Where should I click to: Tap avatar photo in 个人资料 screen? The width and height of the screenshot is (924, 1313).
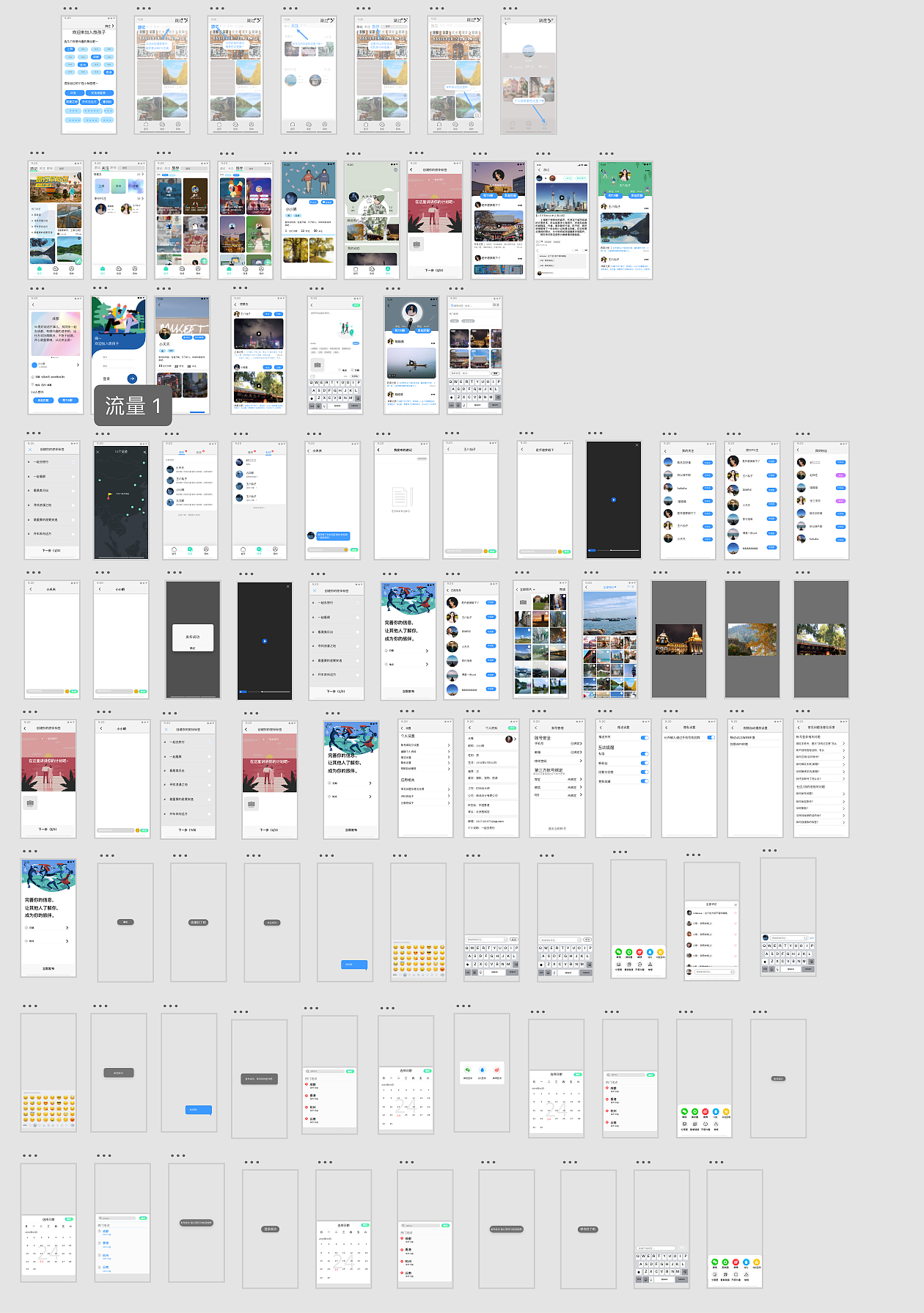click(509, 739)
